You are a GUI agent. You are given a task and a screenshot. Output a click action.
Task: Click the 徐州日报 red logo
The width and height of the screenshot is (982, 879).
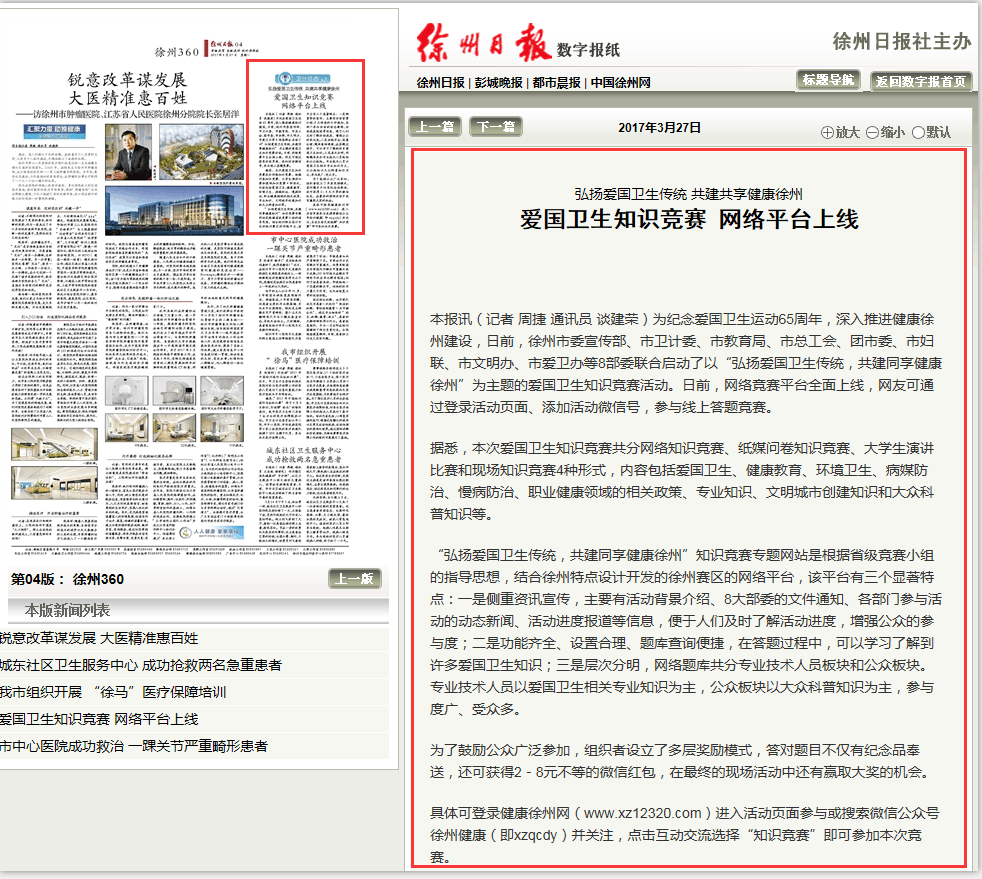[483, 43]
